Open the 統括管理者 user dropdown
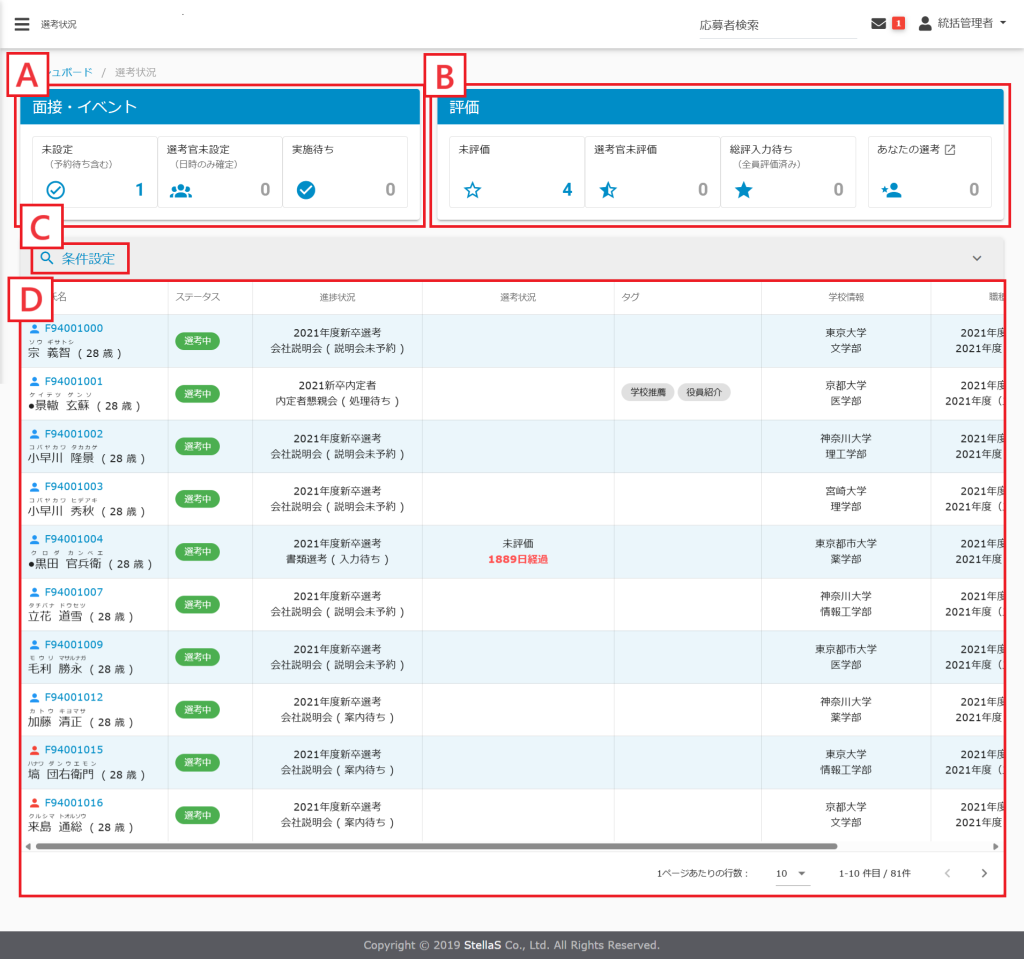Image resolution: width=1024 pixels, height=959 pixels. click(x=962, y=24)
